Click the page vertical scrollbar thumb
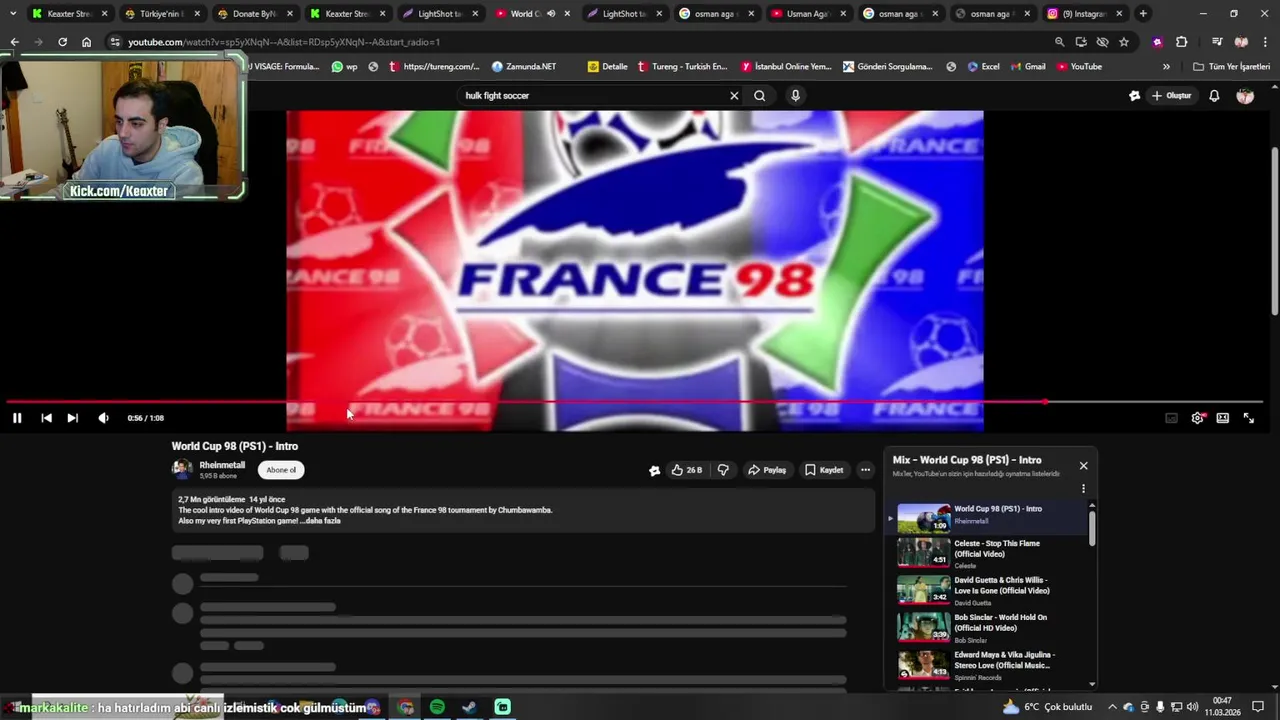 (x=1275, y=232)
